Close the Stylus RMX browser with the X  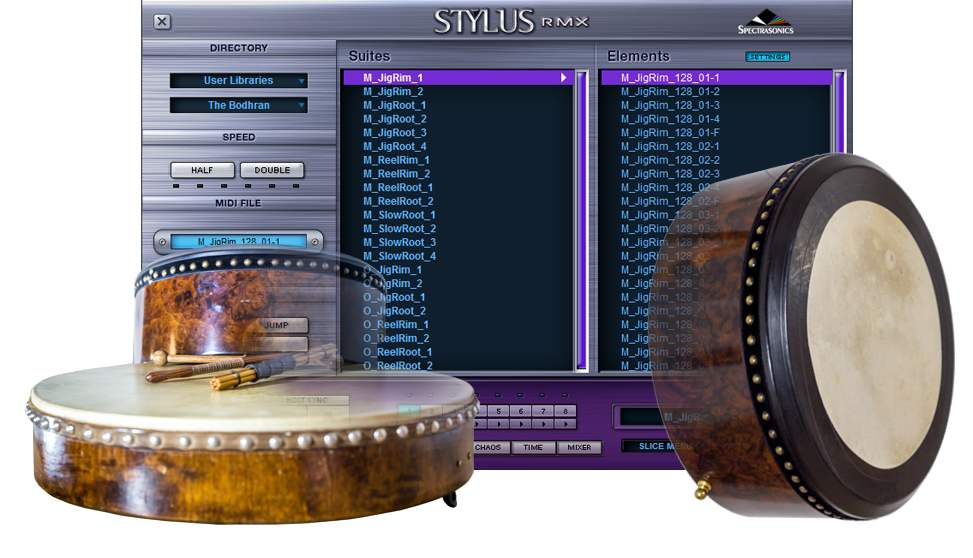coord(162,22)
